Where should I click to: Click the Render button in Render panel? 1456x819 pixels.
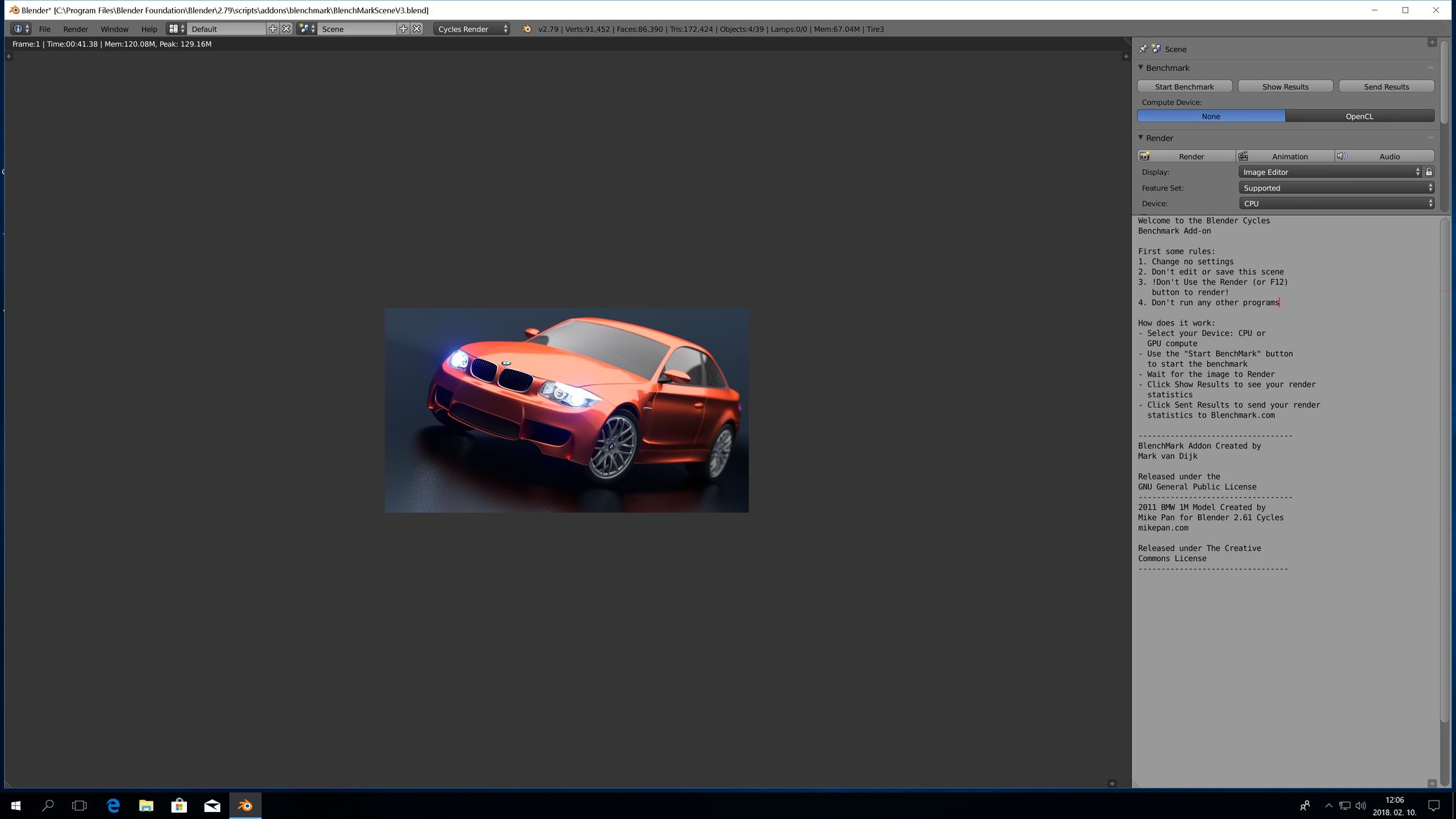pos(1187,156)
